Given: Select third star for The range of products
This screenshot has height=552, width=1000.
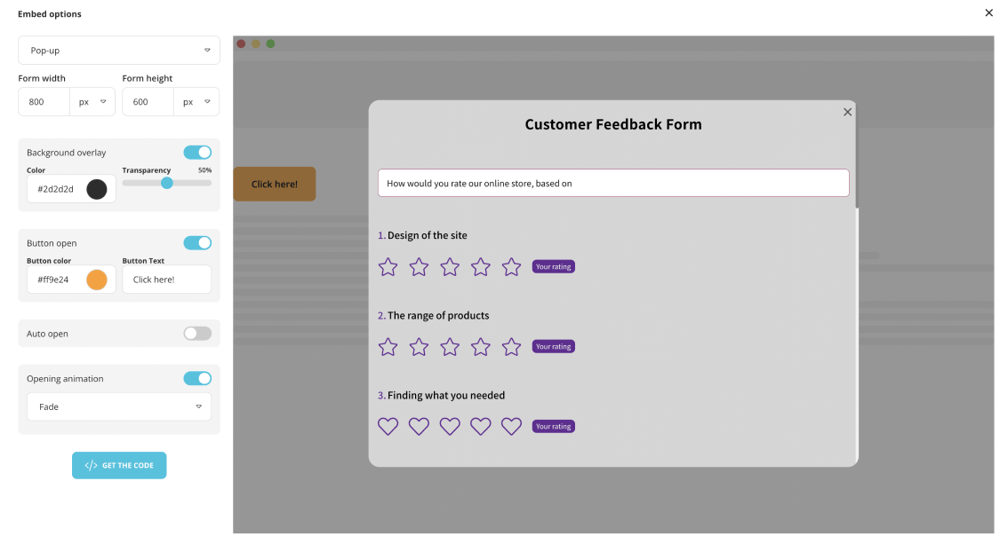Looking at the screenshot, I should pos(450,347).
